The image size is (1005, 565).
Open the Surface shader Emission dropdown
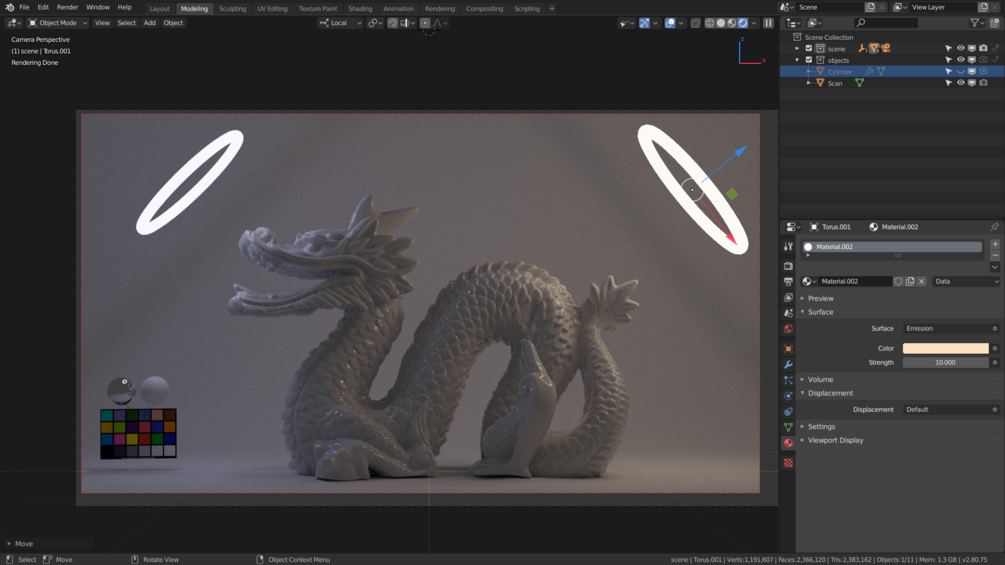[x=951, y=329]
